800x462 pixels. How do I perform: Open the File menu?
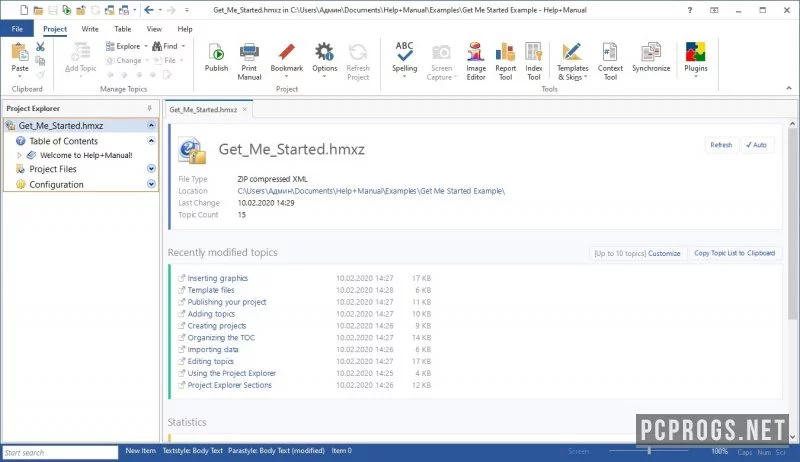[x=17, y=29]
